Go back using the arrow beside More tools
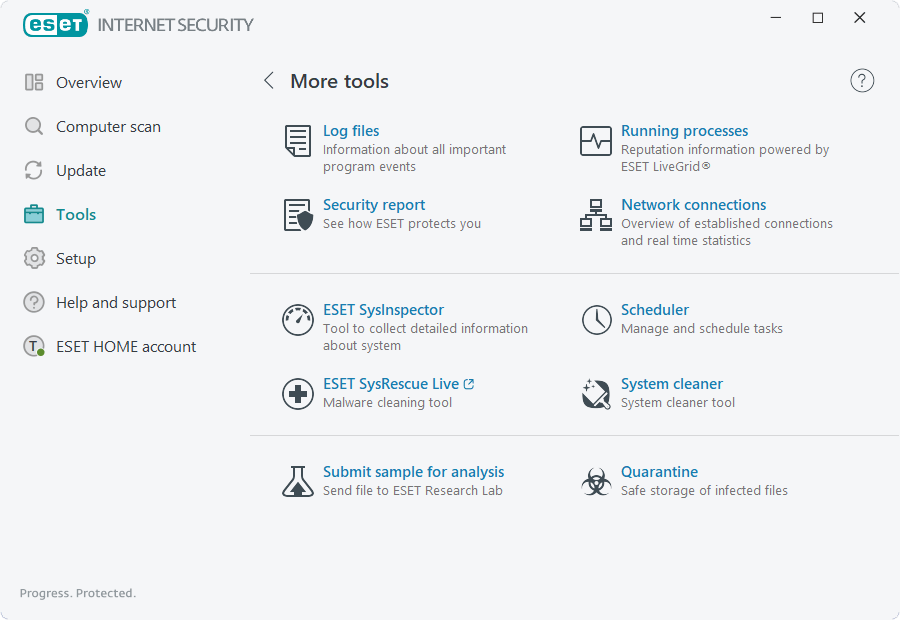 pyautogui.click(x=269, y=80)
